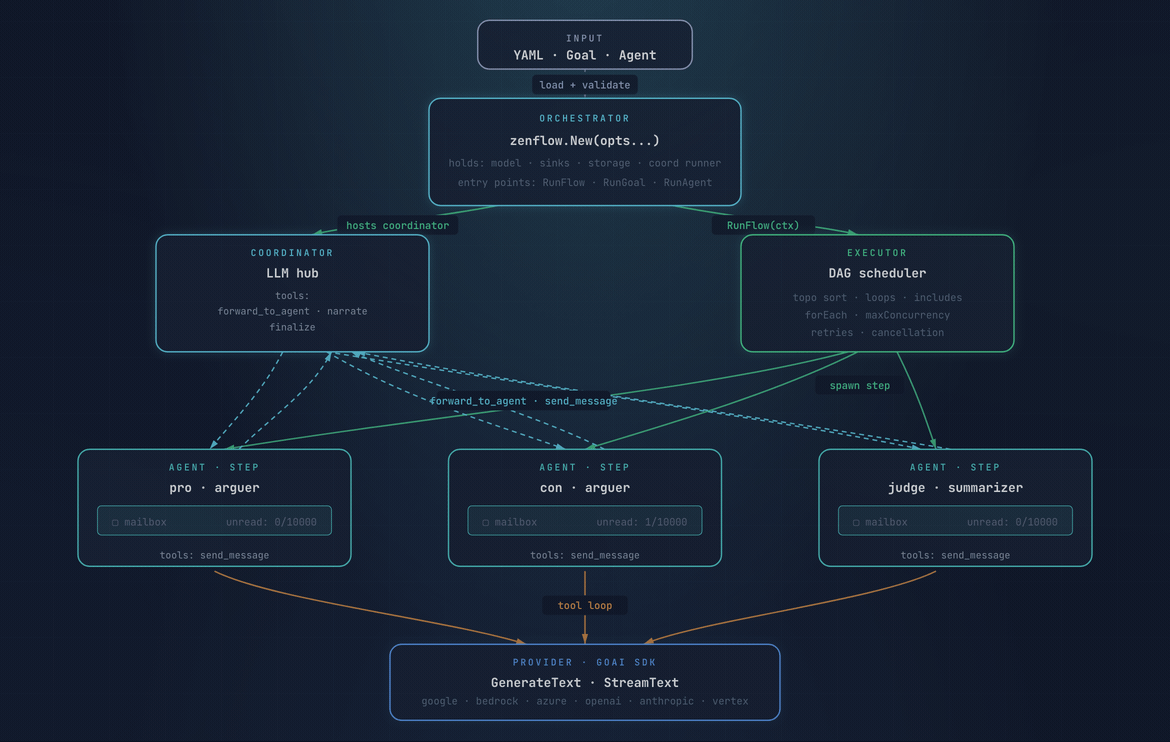The width and height of the screenshot is (1170, 742).
Task: Click 'unread: 0/10000' in the pro arguer card
Action: 272,523
